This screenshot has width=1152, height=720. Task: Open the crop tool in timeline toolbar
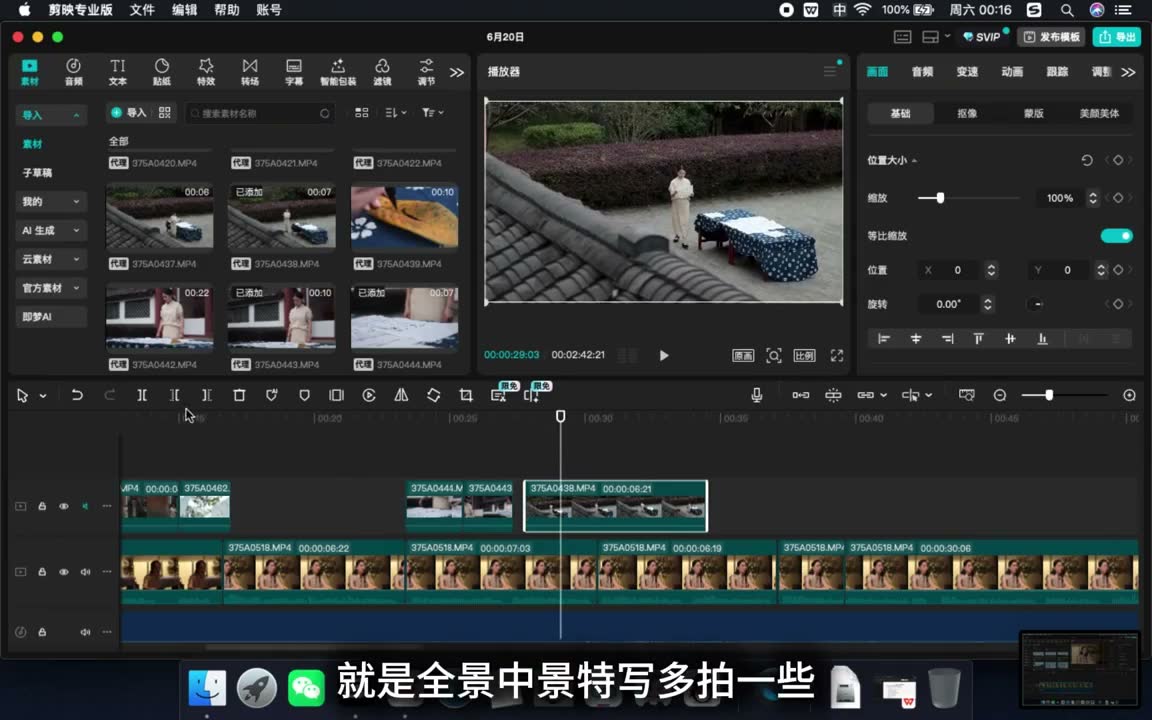pyautogui.click(x=466, y=395)
